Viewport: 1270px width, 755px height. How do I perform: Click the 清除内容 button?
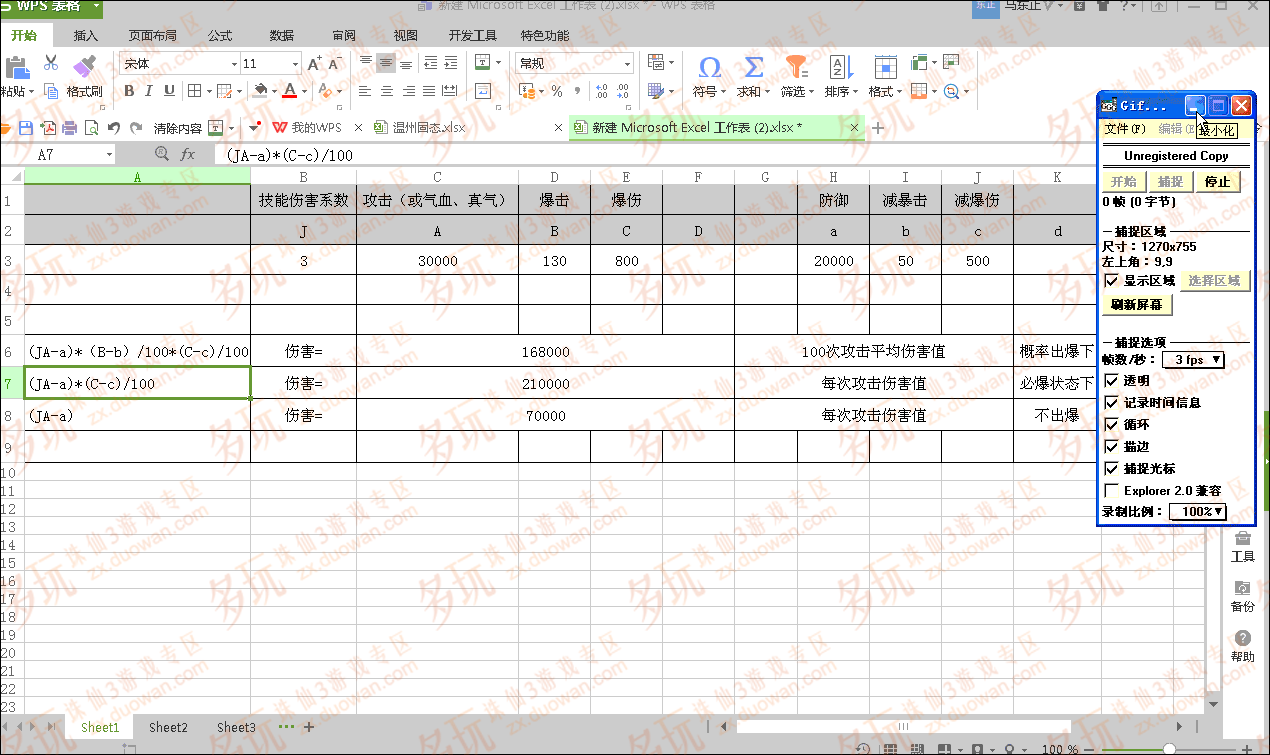178,128
